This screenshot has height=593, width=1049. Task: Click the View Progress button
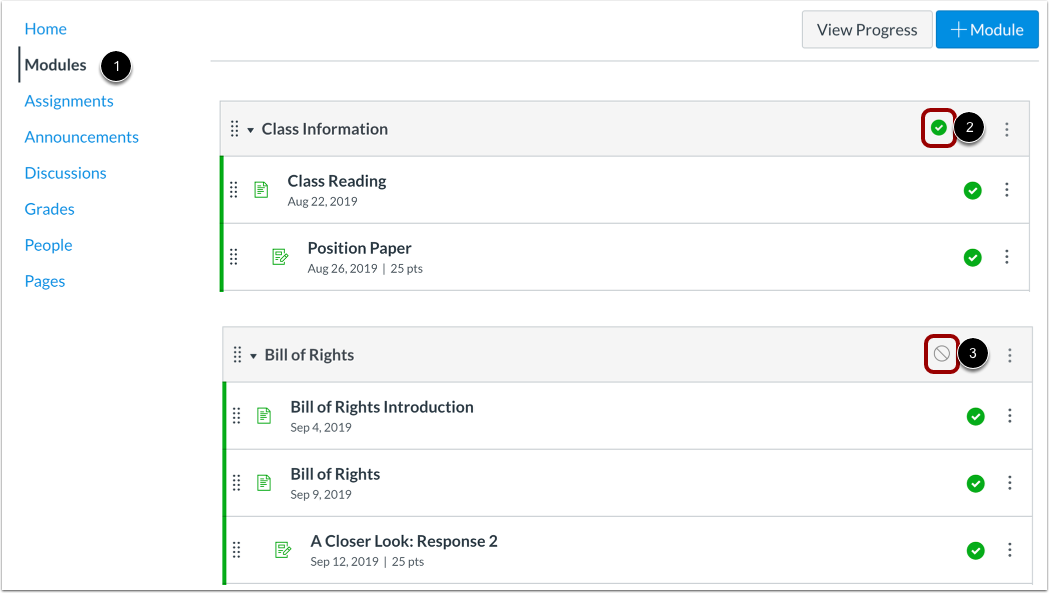[866, 29]
